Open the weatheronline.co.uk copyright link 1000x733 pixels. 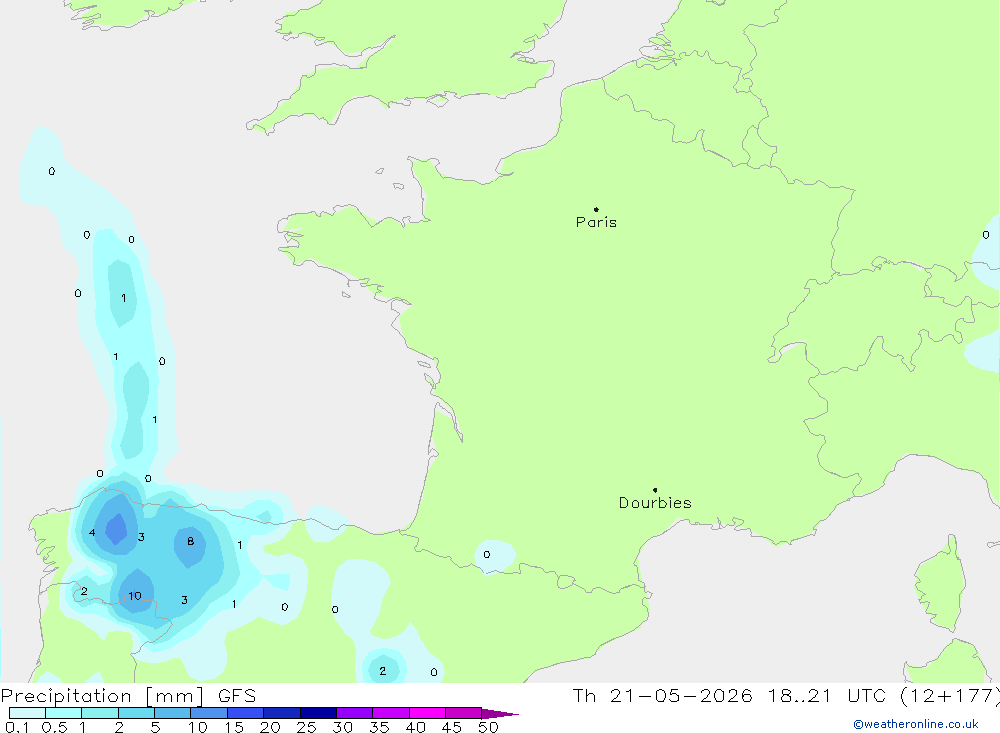[915, 724]
